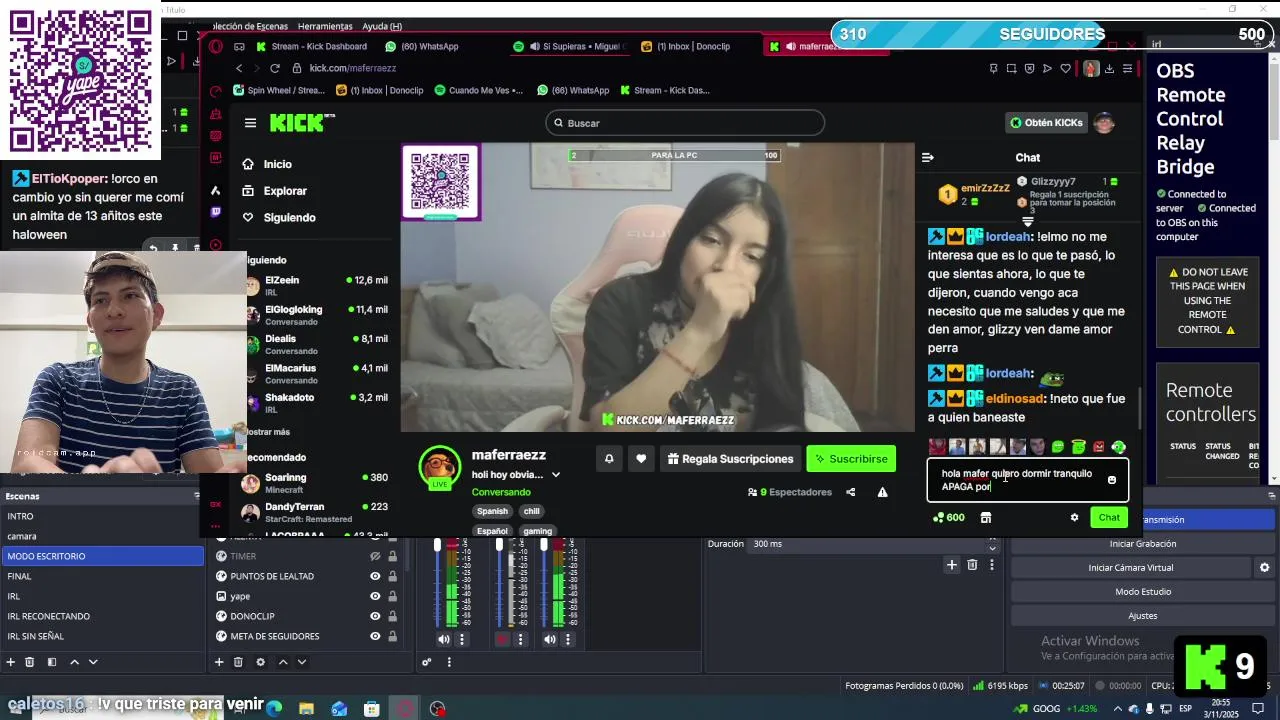The image size is (1280, 720).
Task: Move selected scene down with arrow
Action: [x=93, y=662]
